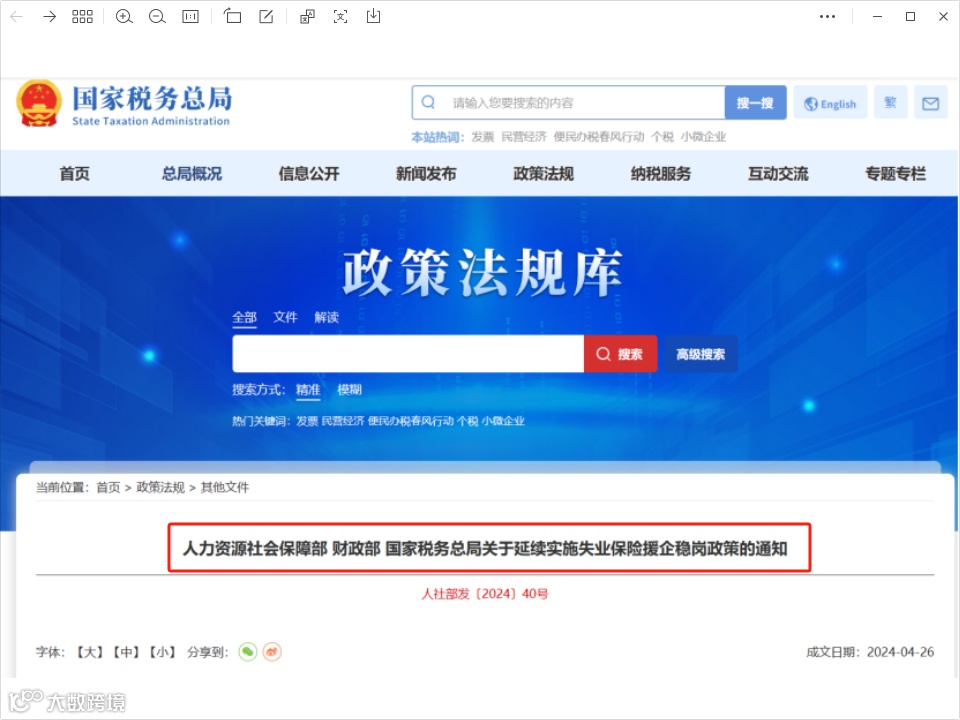Switch to the 文件 search tab
This screenshot has width=960, height=720.
[x=285, y=317]
